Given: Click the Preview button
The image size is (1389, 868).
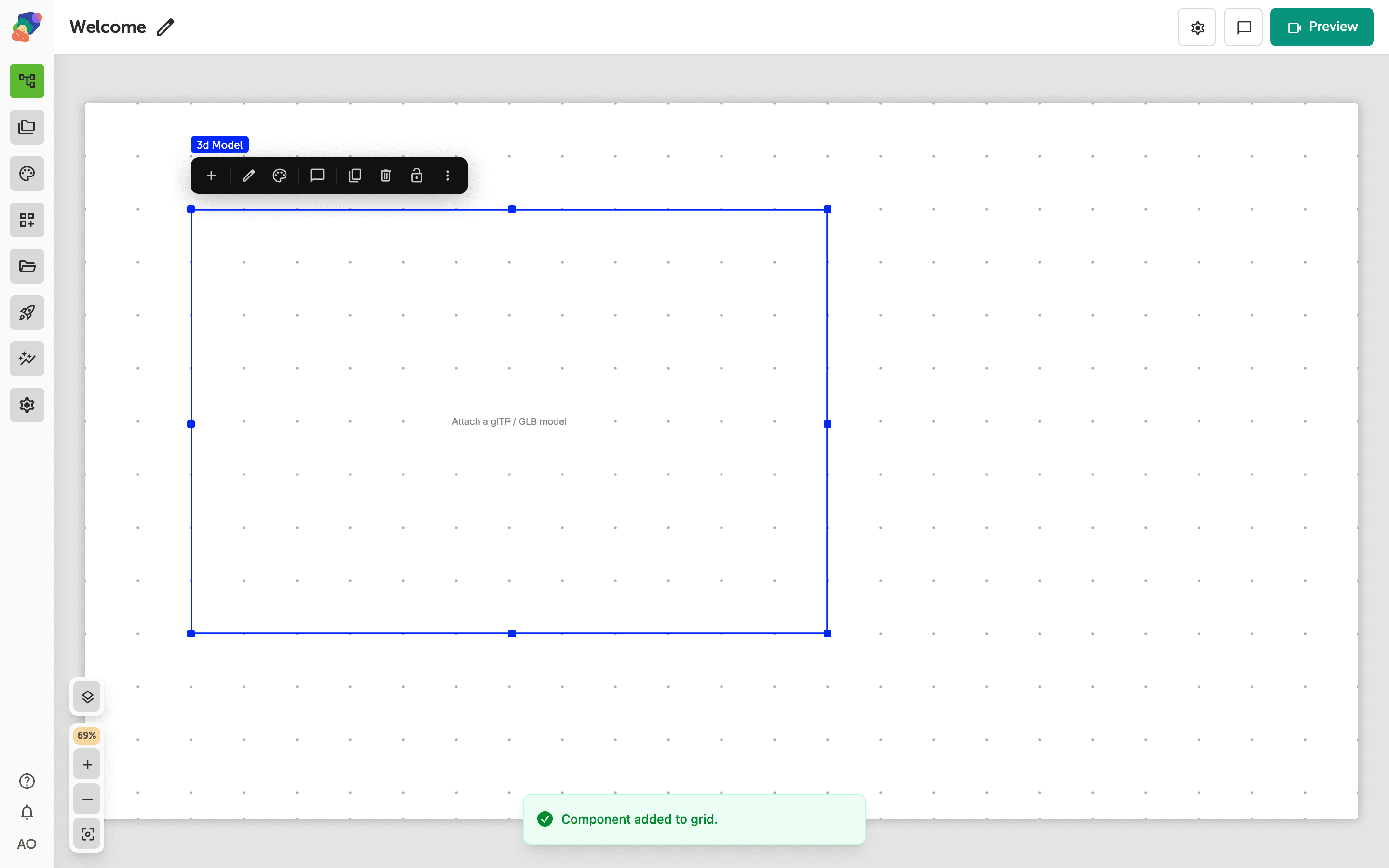Looking at the screenshot, I should coord(1321,27).
